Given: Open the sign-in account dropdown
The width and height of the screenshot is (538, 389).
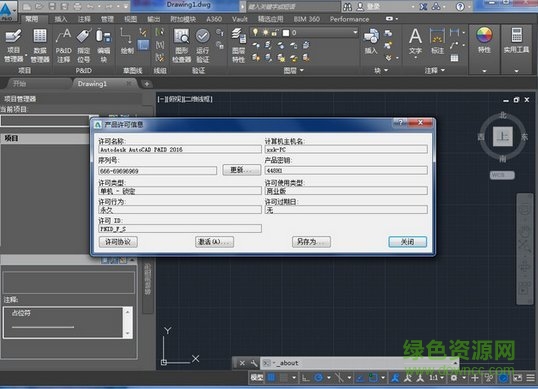Looking at the screenshot, I should tap(413, 7).
